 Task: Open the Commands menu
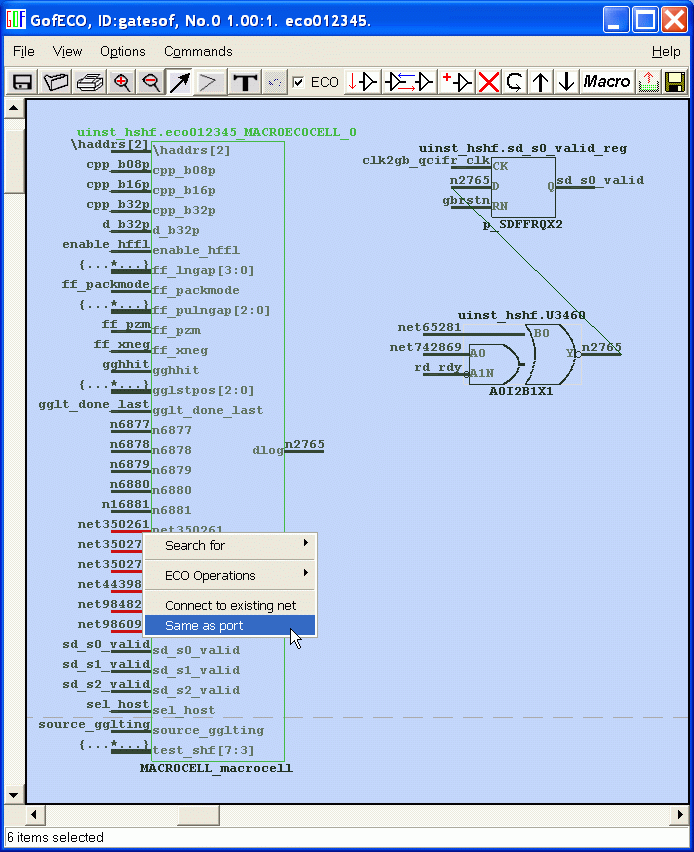198,51
